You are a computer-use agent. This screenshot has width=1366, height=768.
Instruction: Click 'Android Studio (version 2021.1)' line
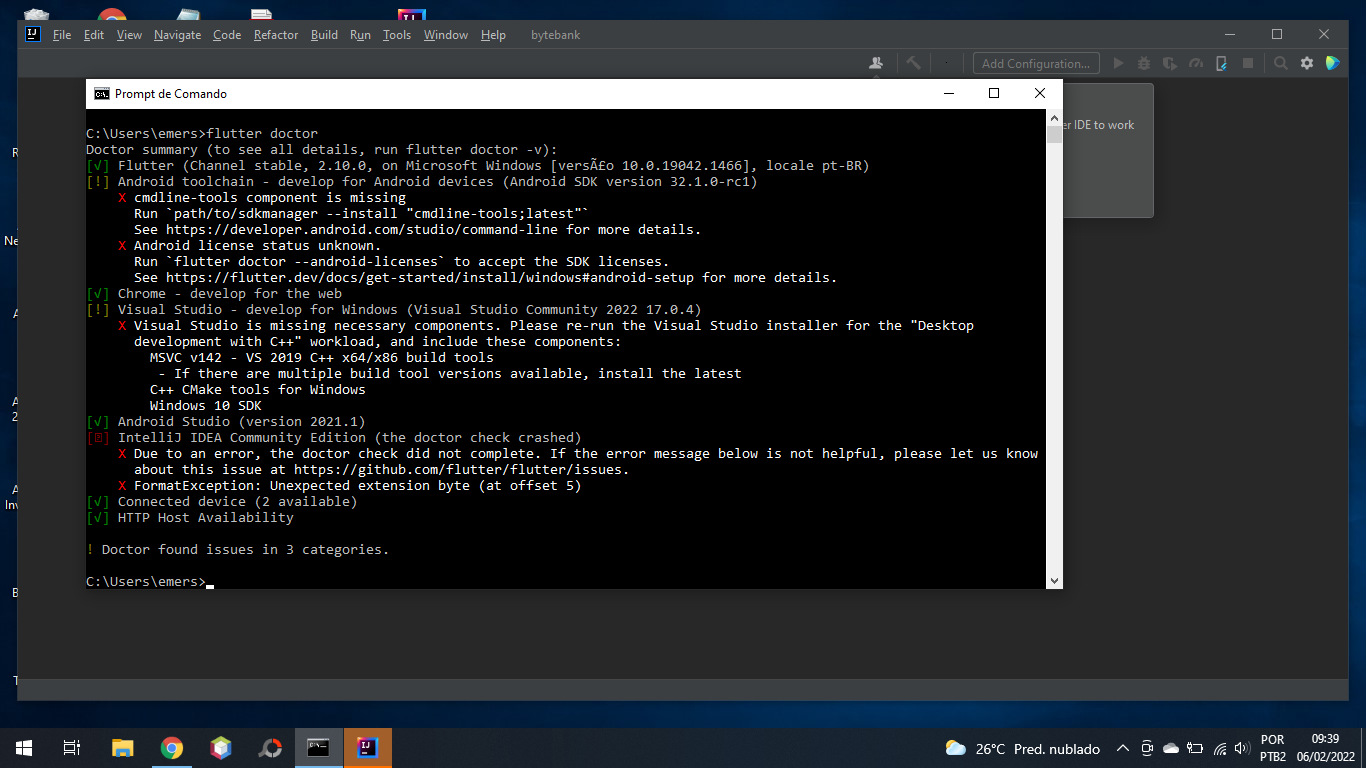[242, 421]
